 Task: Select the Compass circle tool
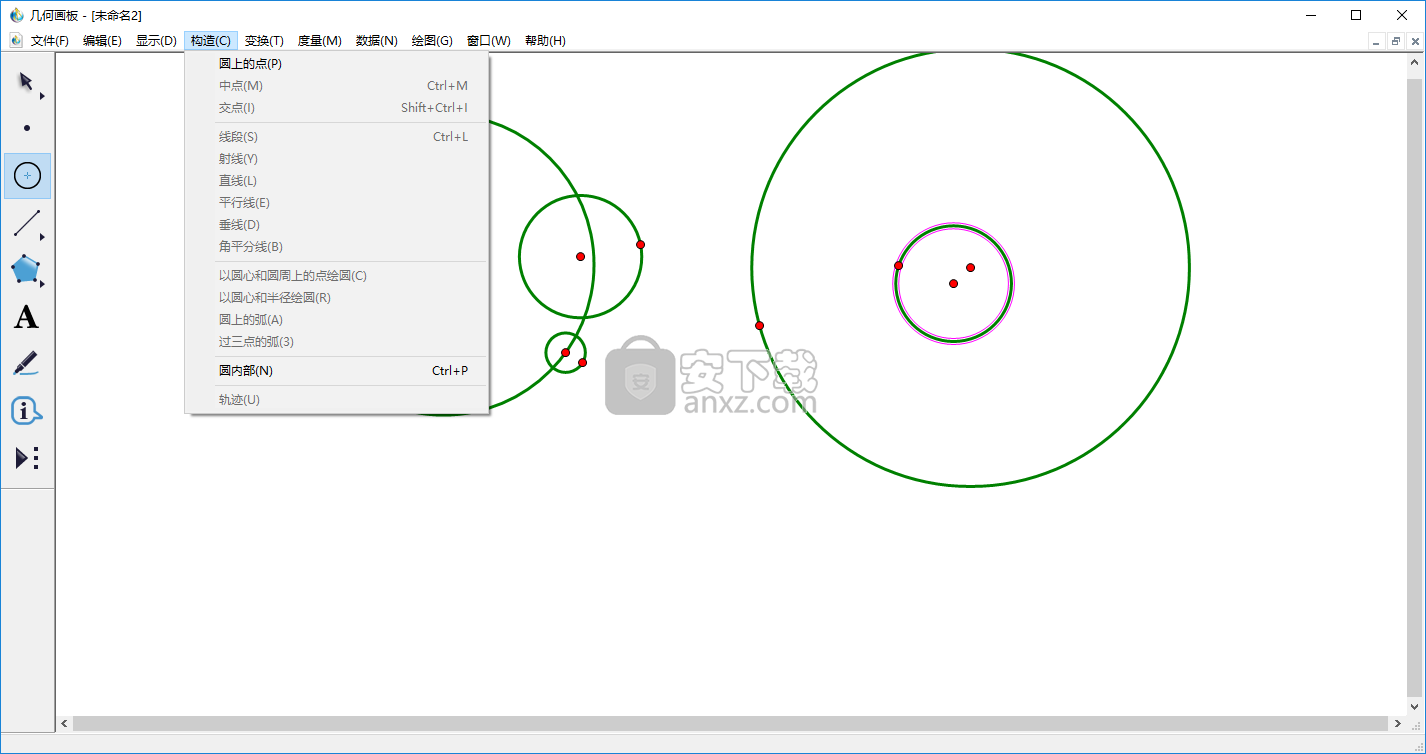(x=27, y=176)
